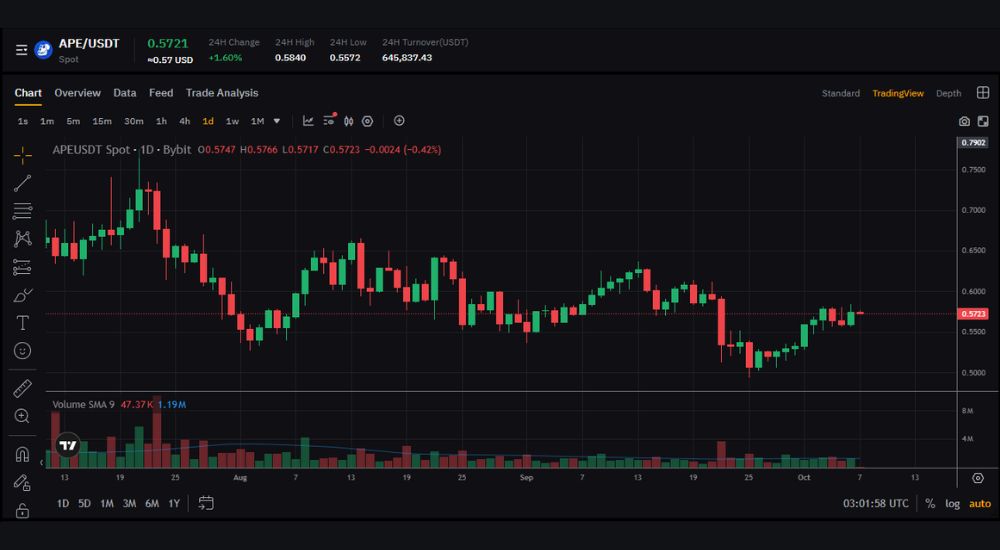Open the indicators chart icon
The image size is (1000, 550).
click(308, 121)
